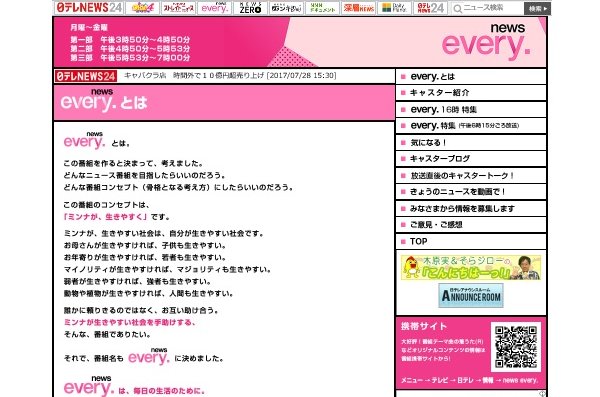Click the large news every. banner logo
Viewport: 600px width, 397px height.
tap(486, 42)
